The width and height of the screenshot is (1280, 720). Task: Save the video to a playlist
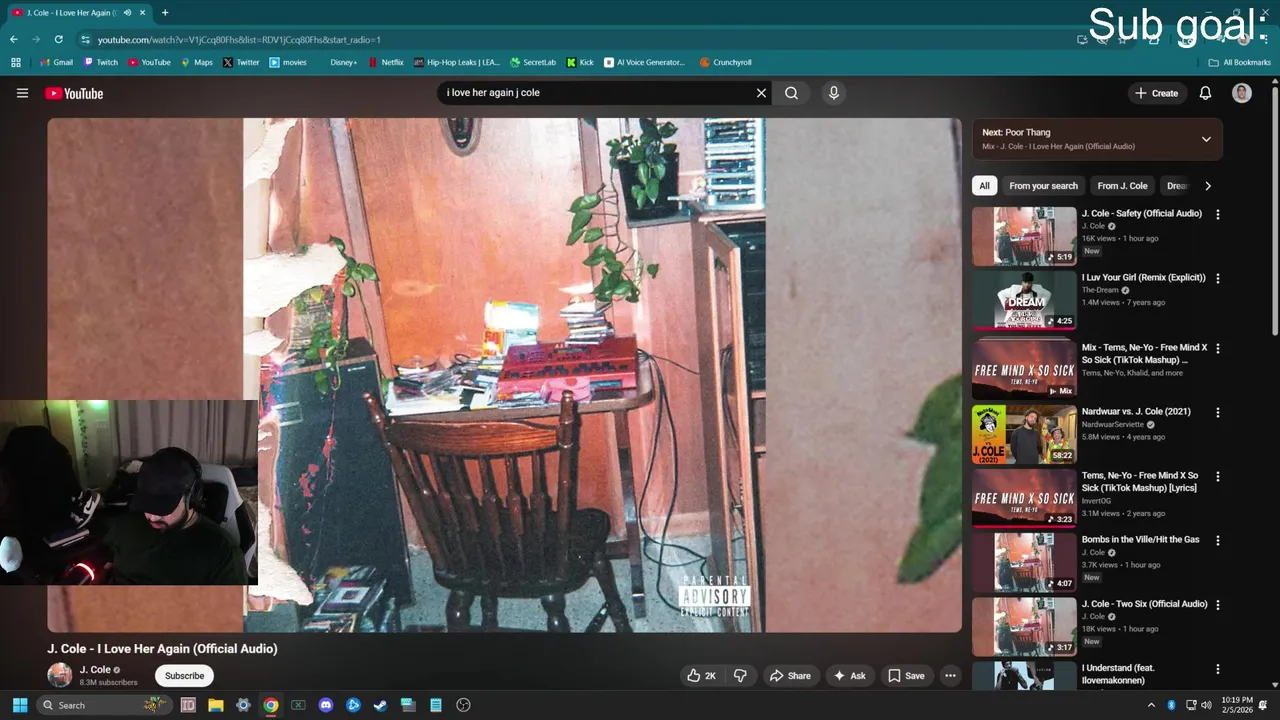pos(906,676)
